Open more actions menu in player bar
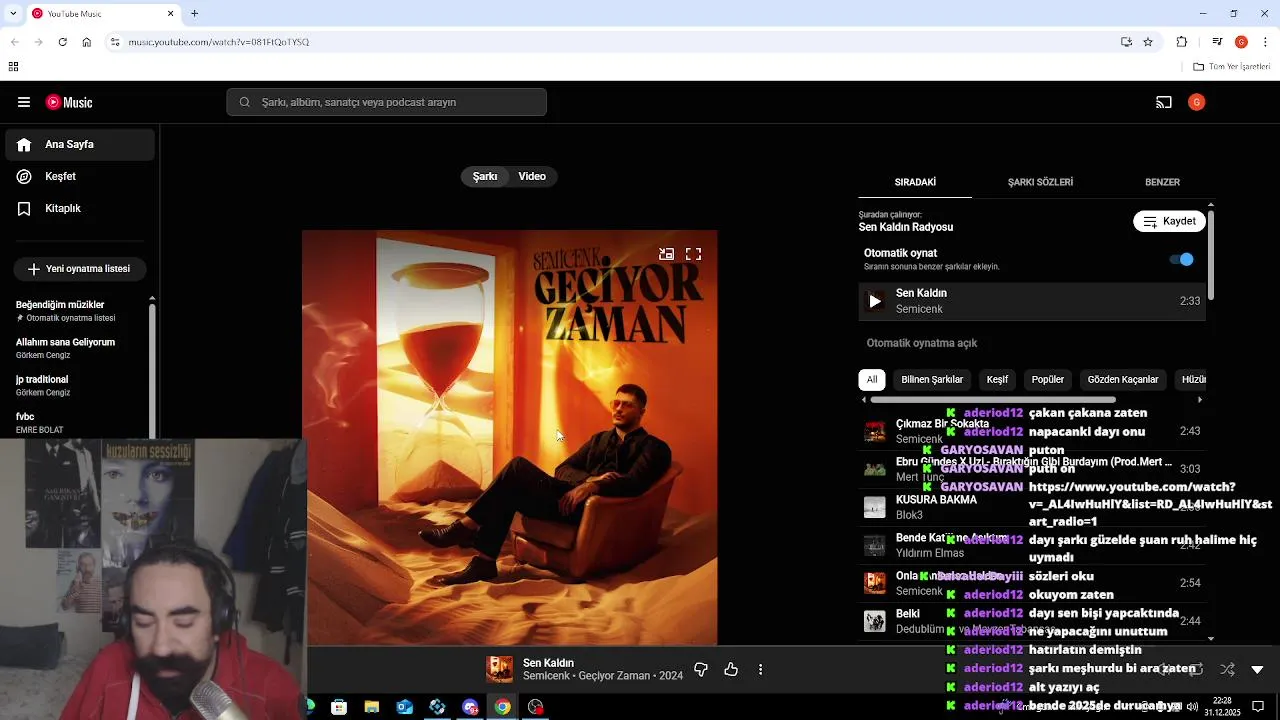The image size is (1280, 720). click(760, 670)
